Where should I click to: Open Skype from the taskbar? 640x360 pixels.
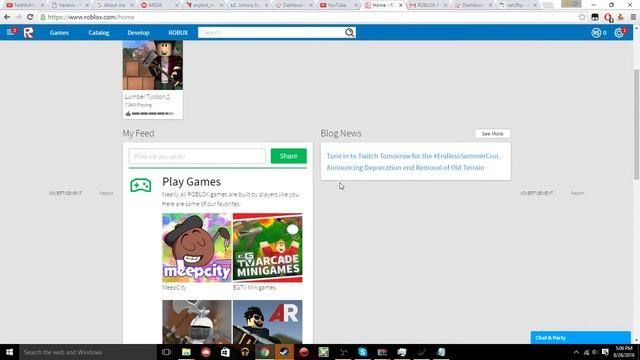point(362,352)
